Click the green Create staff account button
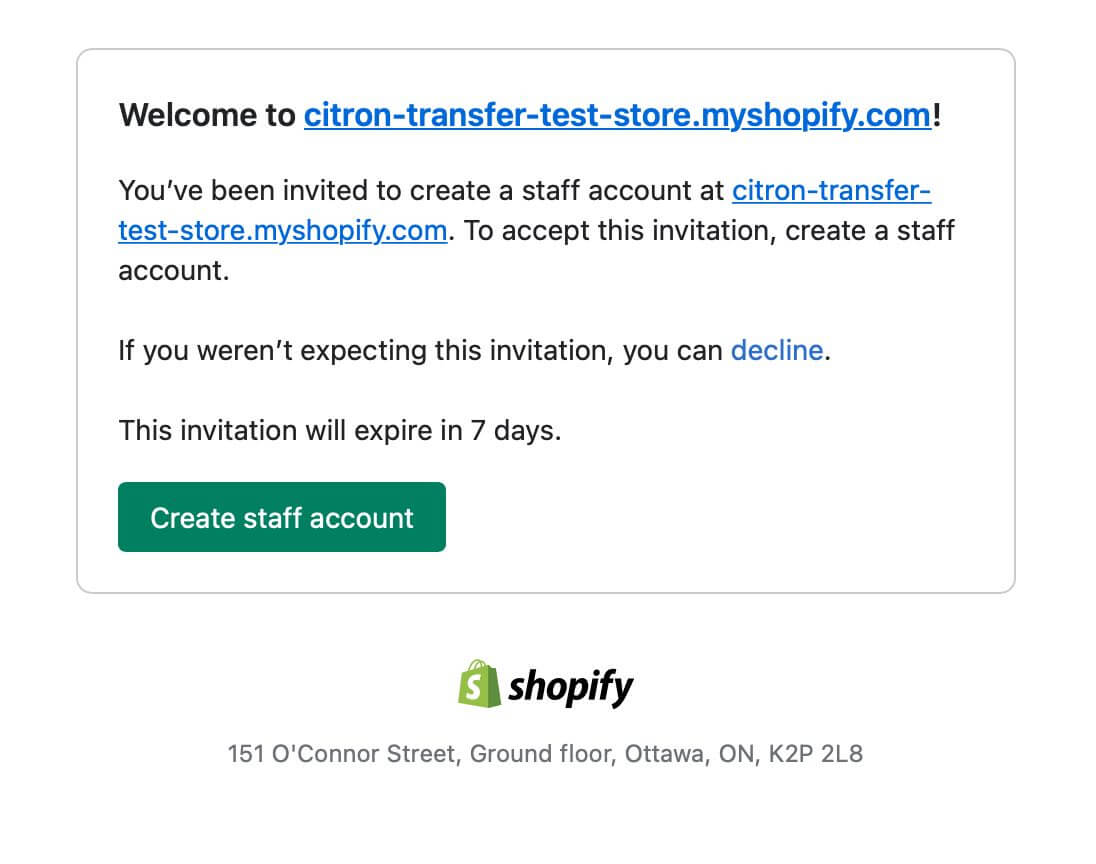The width and height of the screenshot is (1096, 864). pyautogui.click(x=282, y=517)
